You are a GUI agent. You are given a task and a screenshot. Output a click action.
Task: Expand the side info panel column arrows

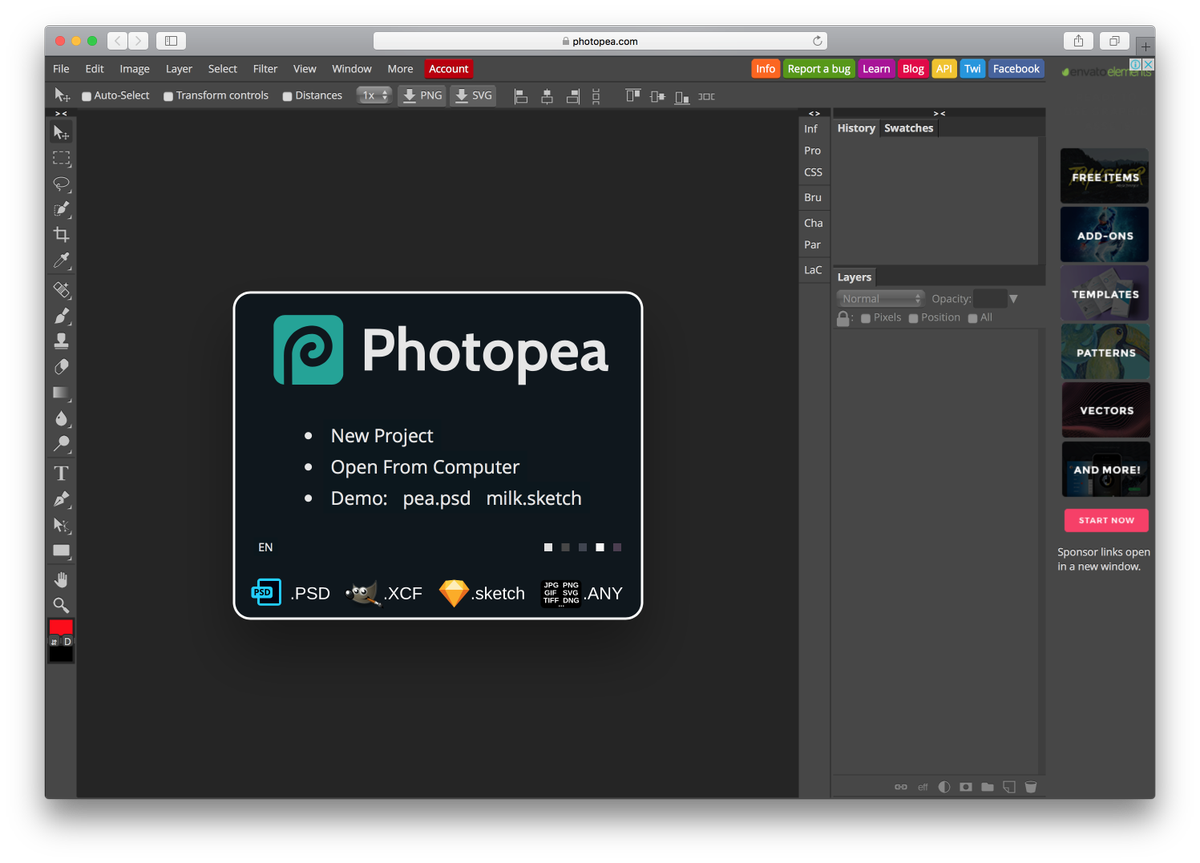[x=814, y=114]
